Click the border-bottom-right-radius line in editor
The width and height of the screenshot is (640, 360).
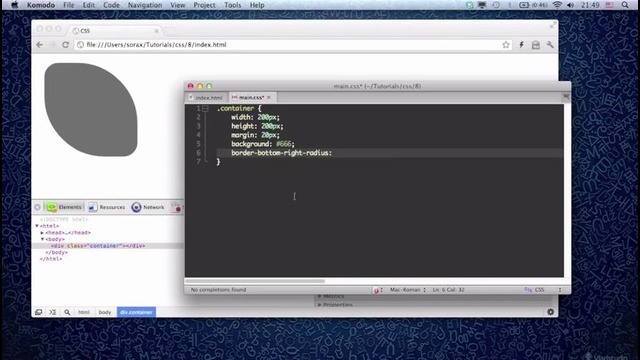point(281,153)
